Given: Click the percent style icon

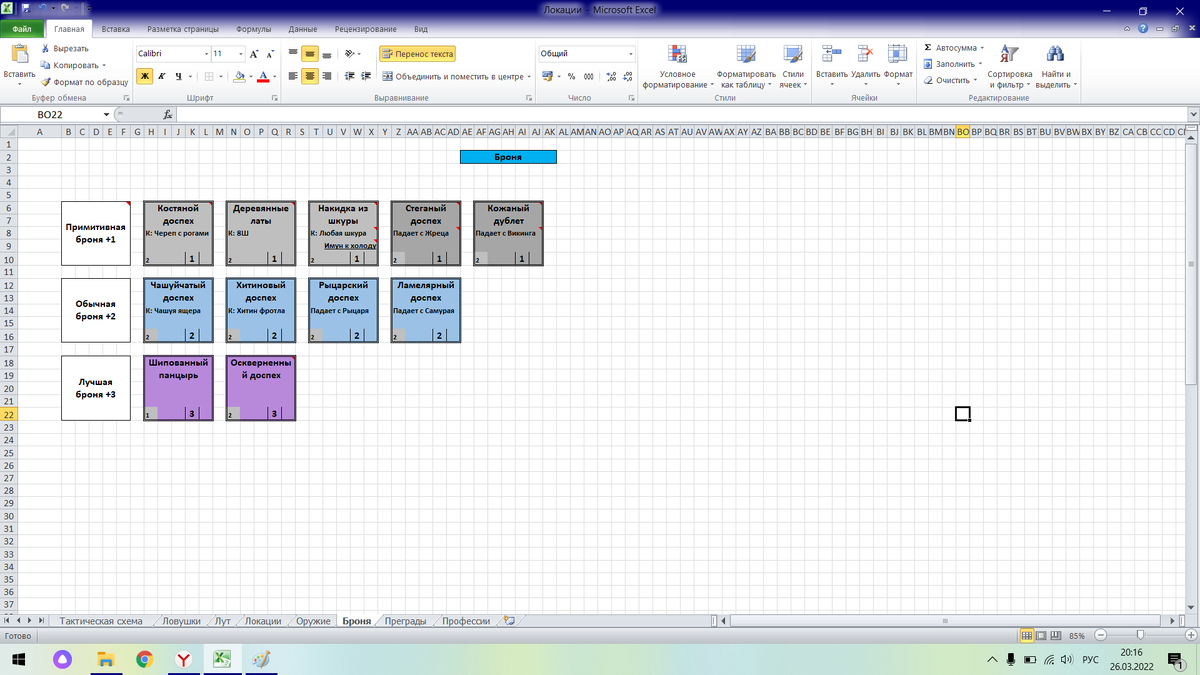Looking at the screenshot, I should point(571,76).
